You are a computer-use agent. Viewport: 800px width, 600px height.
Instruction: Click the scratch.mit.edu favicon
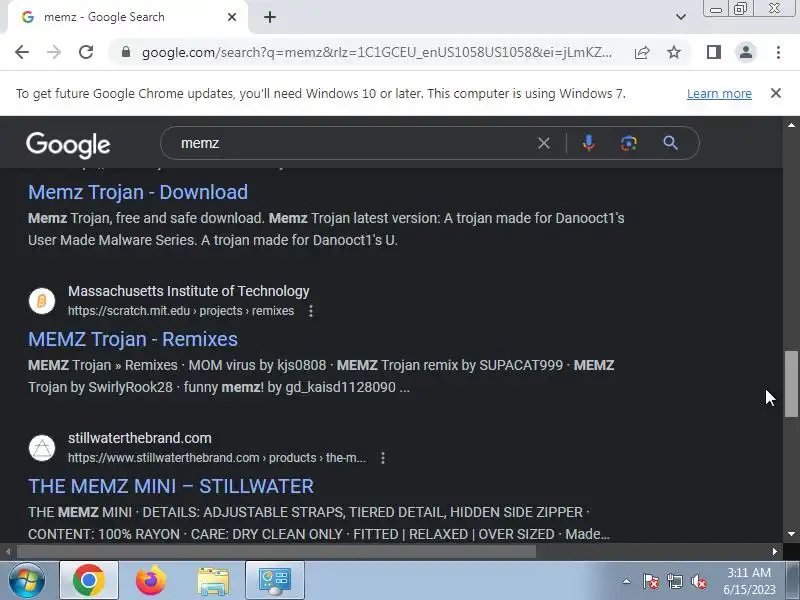point(42,301)
